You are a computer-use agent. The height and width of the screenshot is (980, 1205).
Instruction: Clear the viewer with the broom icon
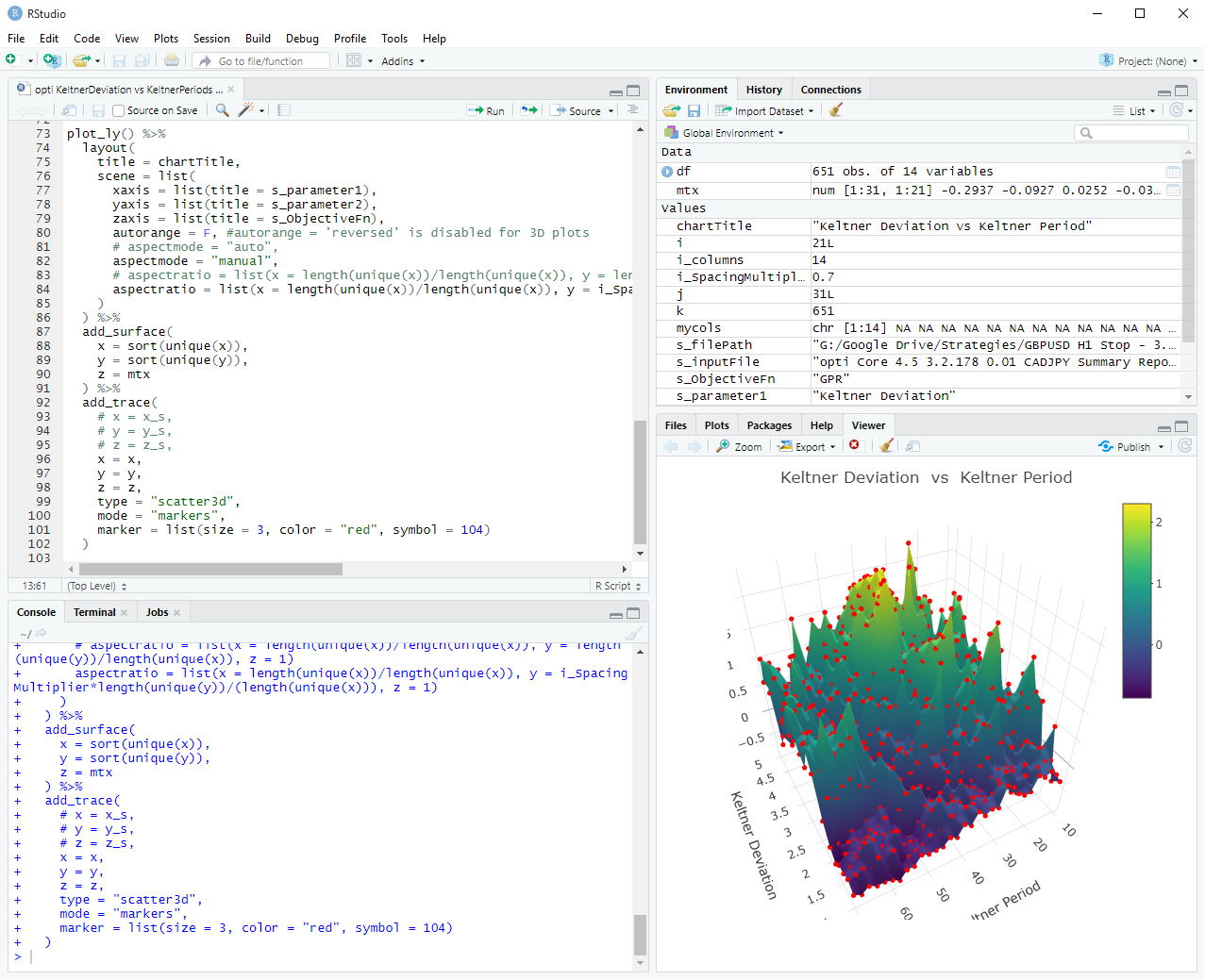tap(886, 446)
